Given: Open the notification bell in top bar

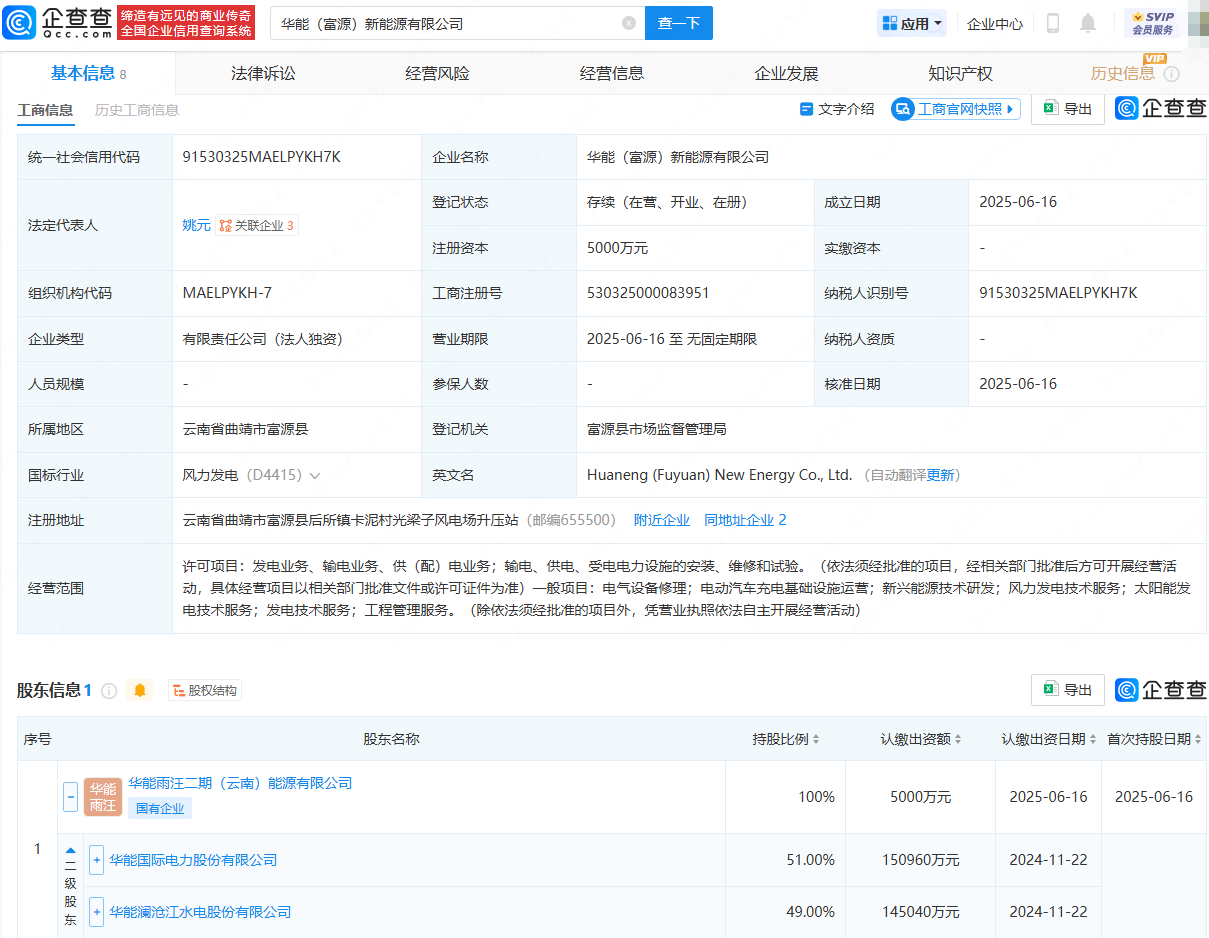Looking at the screenshot, I should pyautogui.click(x=1088, y=22).
